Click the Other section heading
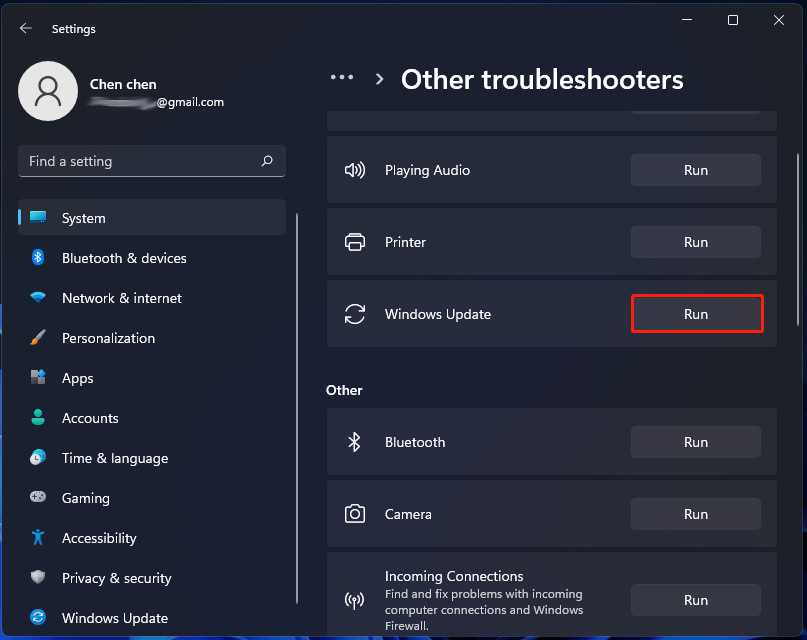Viewport: 807px width, 640px height. [344, 390]
